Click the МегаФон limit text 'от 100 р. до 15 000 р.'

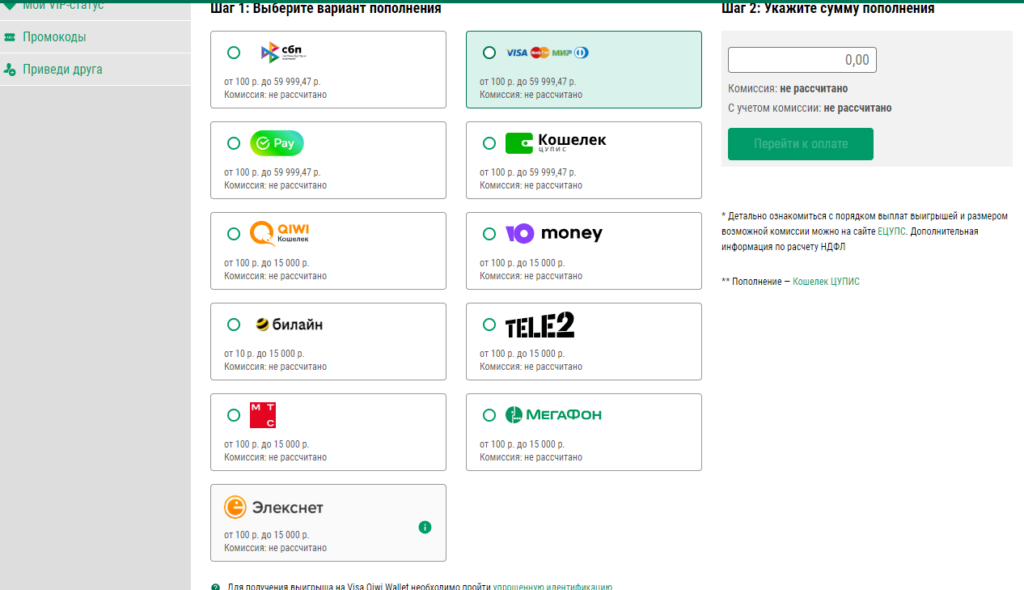tap(522, 444)
